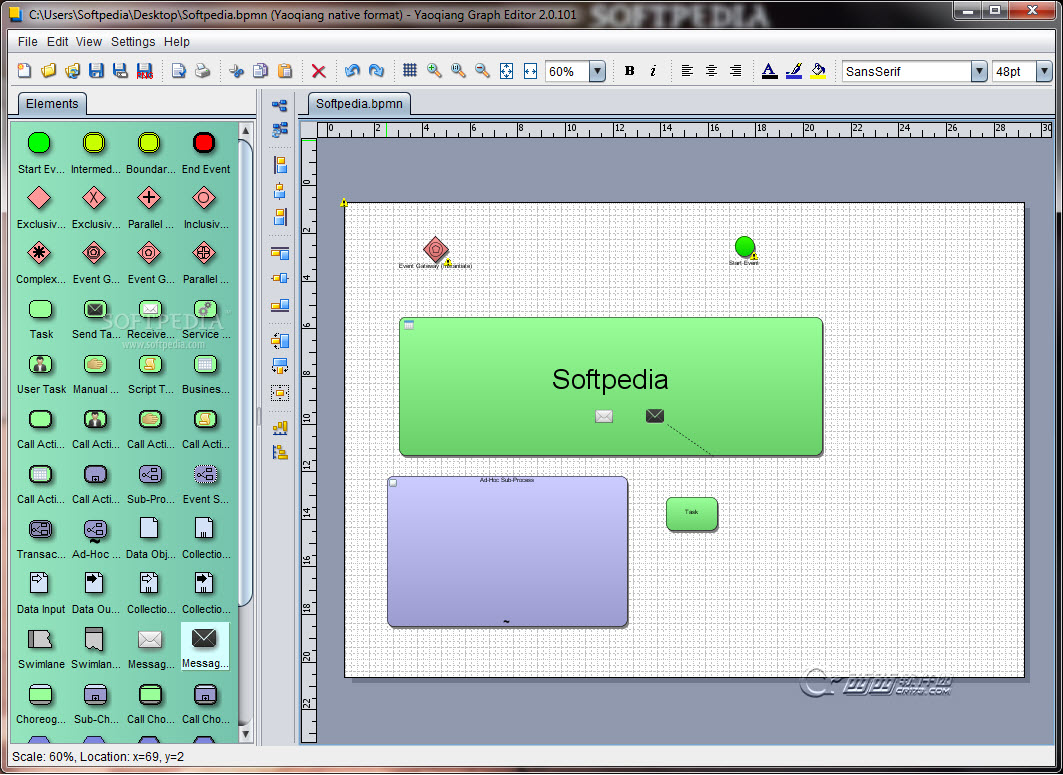This screenshot has width=1063, height=775.
Task: Toggle bold text formatting
Action: 629,71
